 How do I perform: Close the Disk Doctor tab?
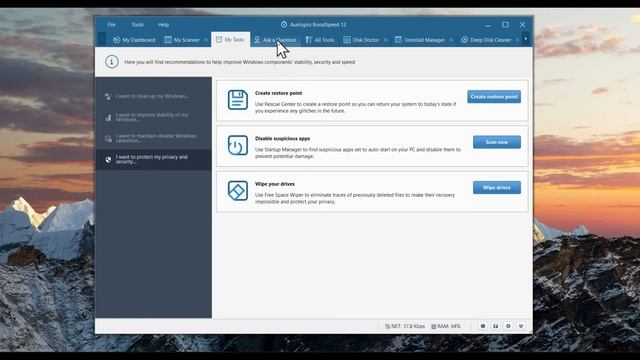coord(385,40)
